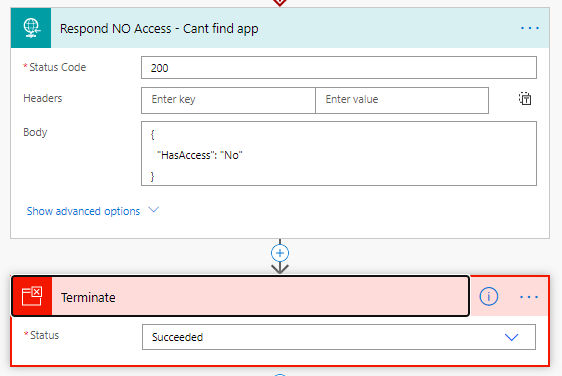The width and height of the screenshot is (562, 376).
Task: Open the Respond NO Access ellipsis menu
Action: tap(530, 28)
